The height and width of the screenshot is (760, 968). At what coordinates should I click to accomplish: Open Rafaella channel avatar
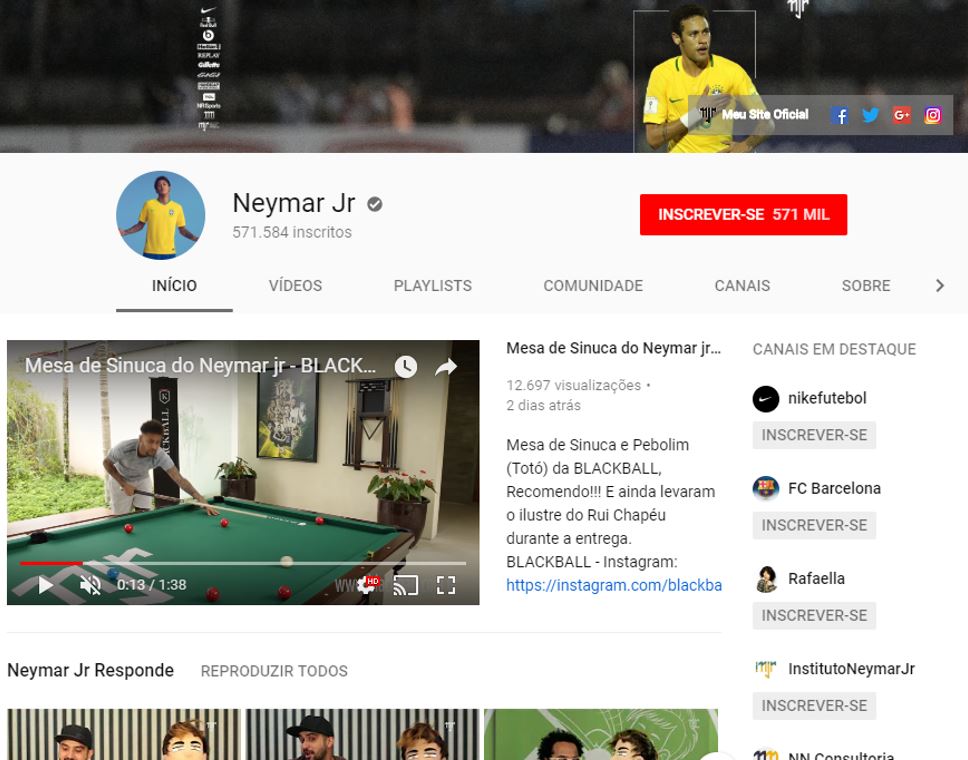coord(766,579)
